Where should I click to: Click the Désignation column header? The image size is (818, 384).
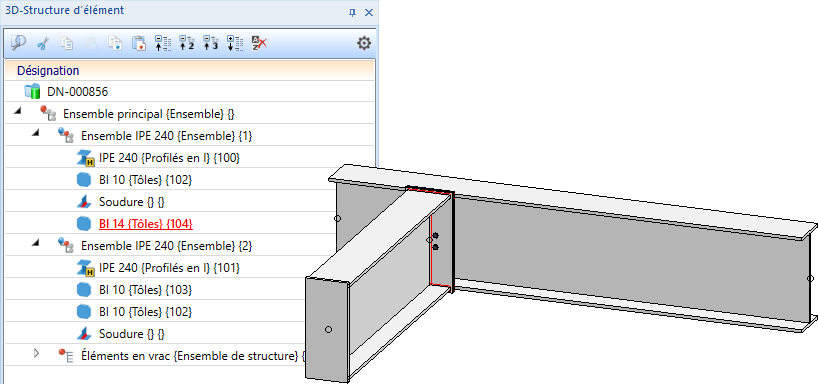coord(189,70)
